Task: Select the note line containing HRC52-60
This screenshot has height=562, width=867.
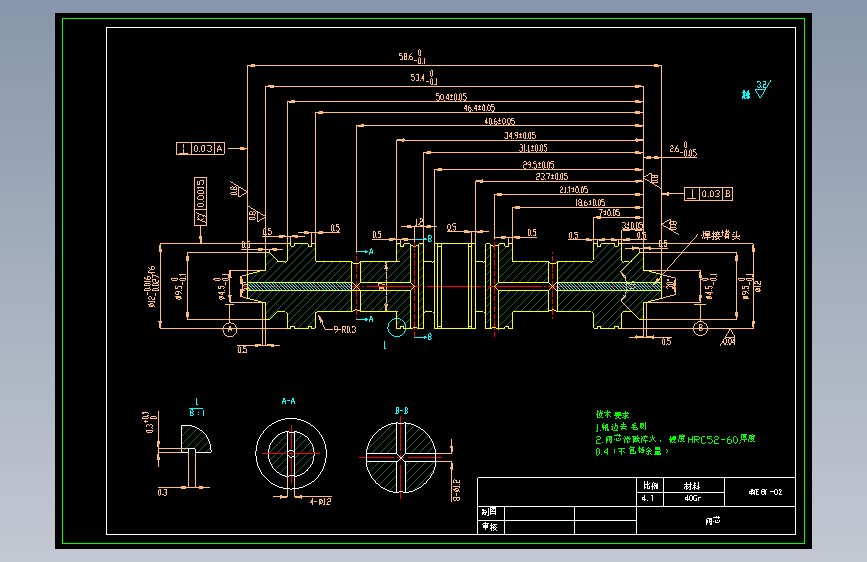Action: (675, 439)
